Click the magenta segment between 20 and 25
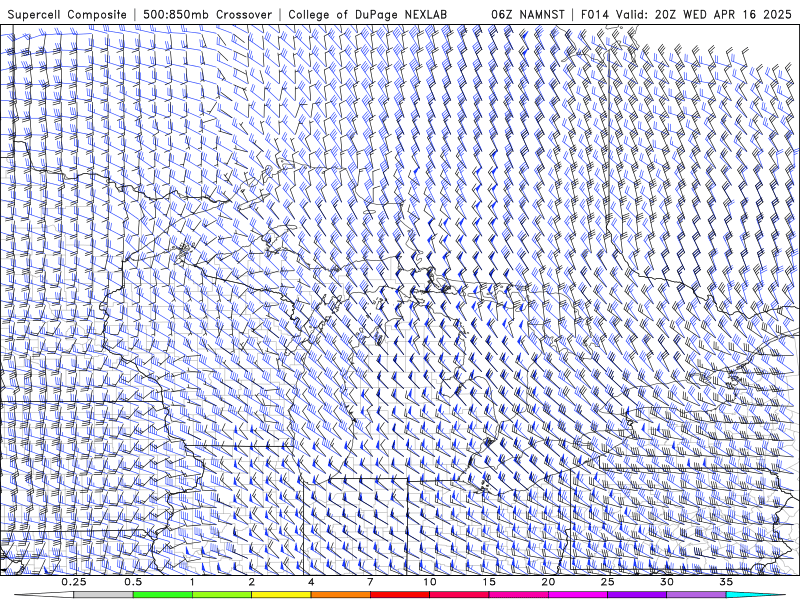The width and height of the screenshot is (800, 600). point(578,595)
